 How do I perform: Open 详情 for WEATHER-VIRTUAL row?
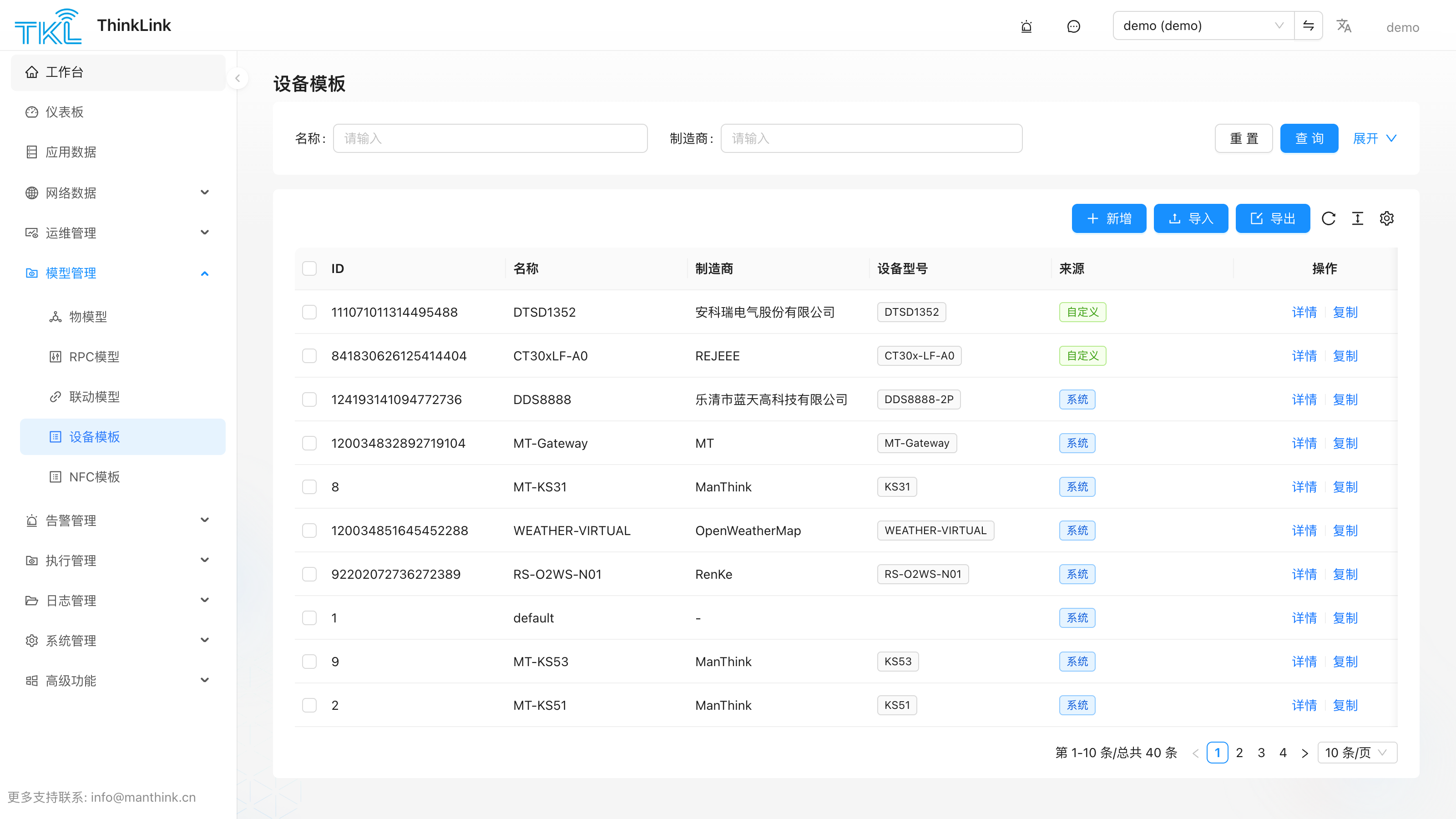(1304, 531)
